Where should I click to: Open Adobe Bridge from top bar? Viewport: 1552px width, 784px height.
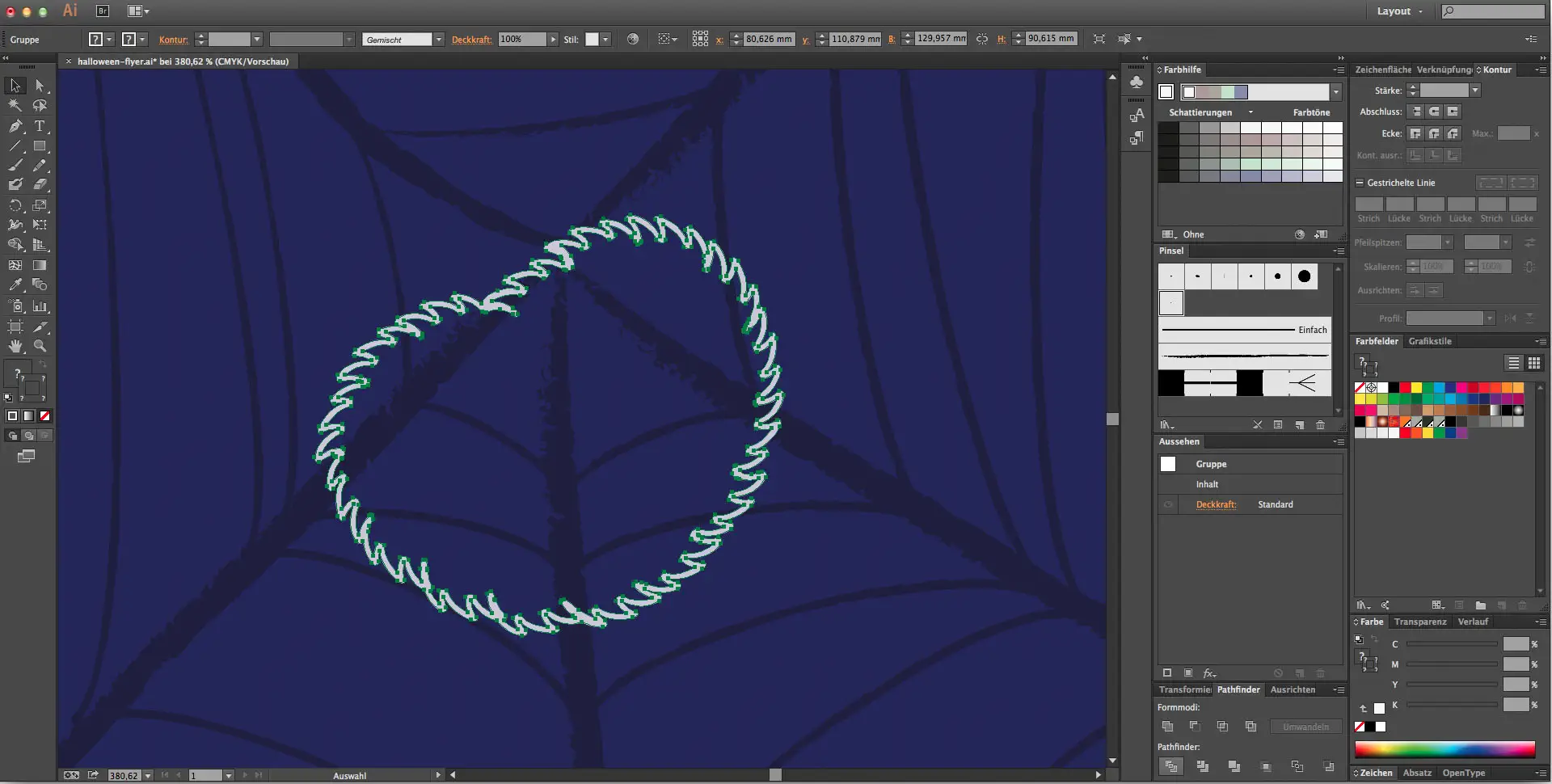[x=103, y=11]
